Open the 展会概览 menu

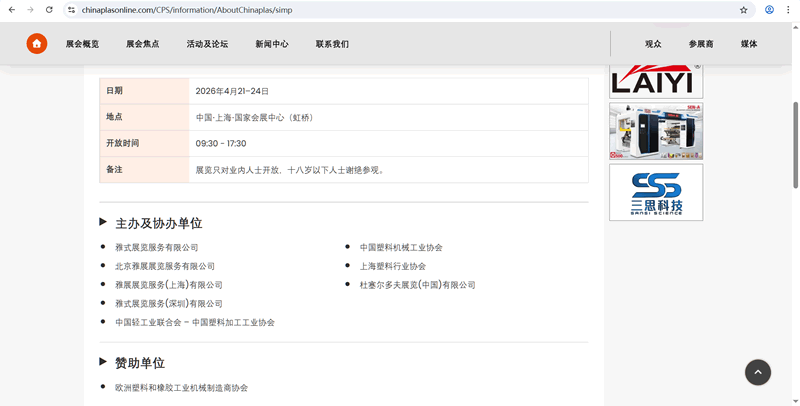(x=82, y=44)
